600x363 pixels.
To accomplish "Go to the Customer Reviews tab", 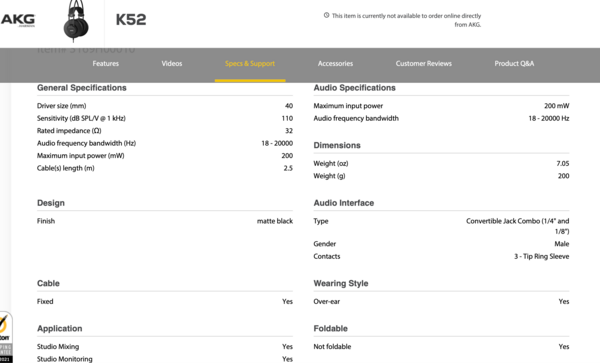I will [x=424, y=63].
